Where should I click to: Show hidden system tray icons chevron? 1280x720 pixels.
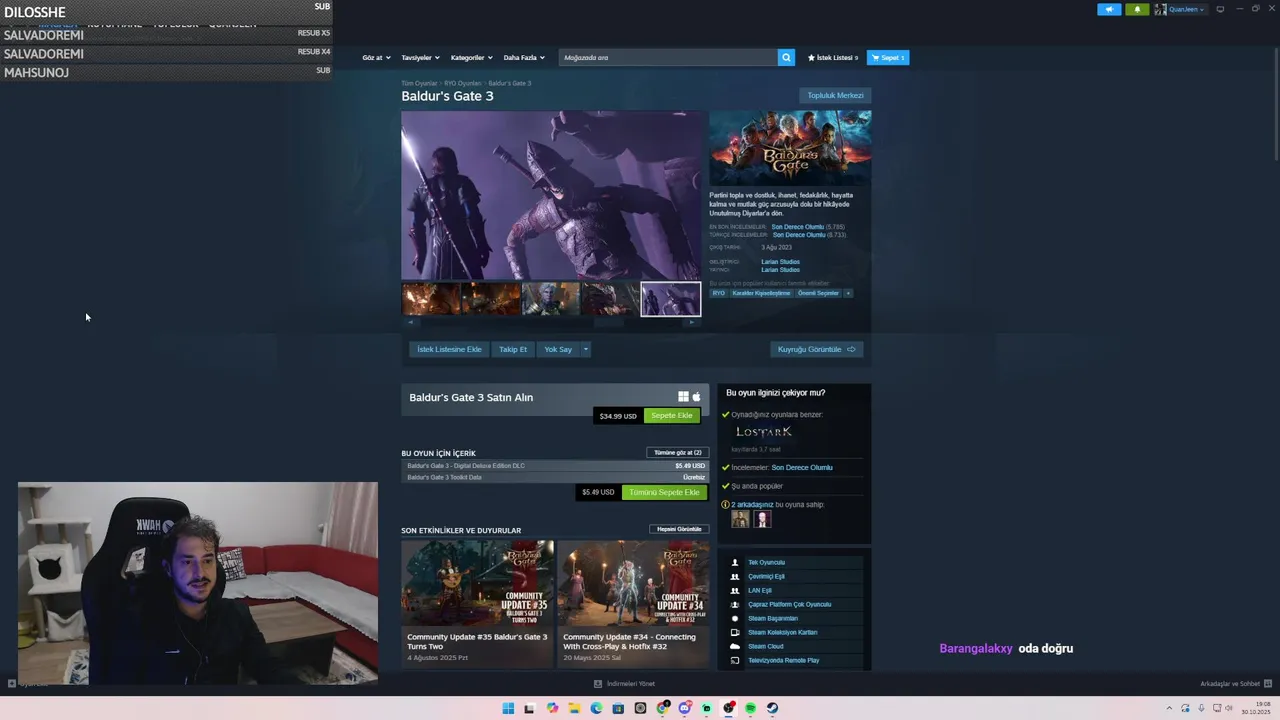coord(1169,708)
